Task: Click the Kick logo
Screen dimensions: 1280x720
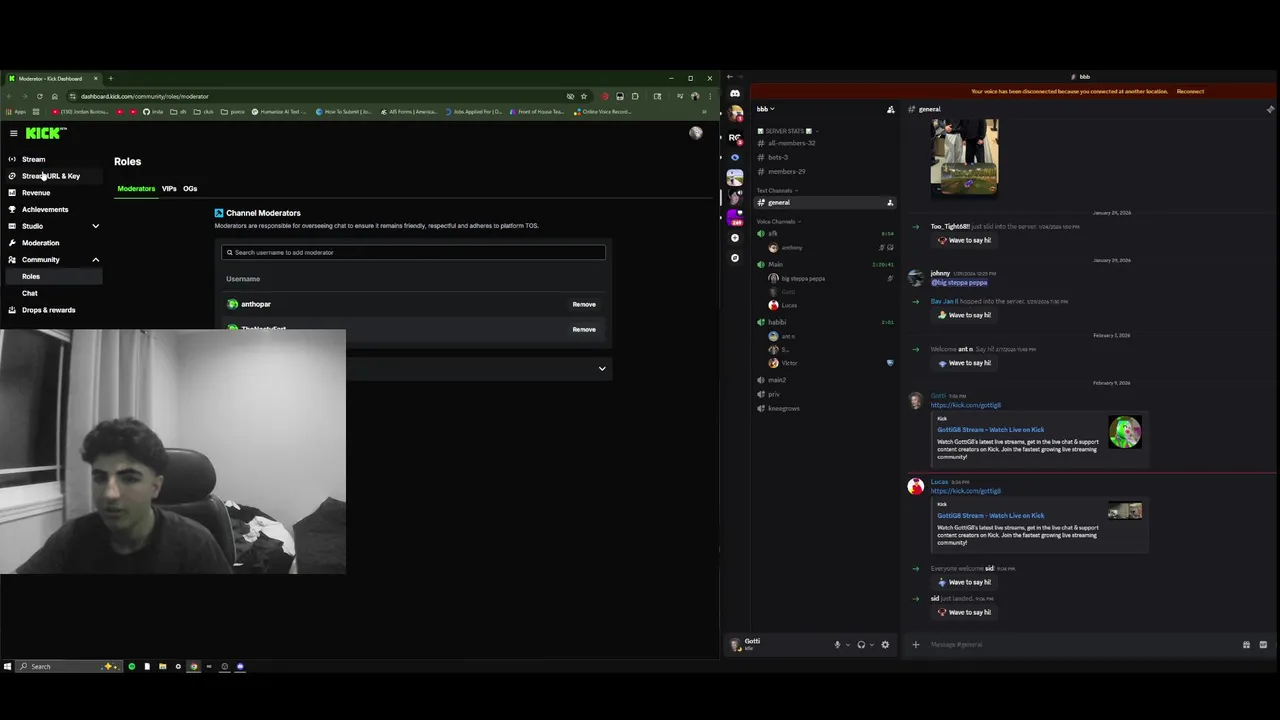Action: (x=45, y=133)
